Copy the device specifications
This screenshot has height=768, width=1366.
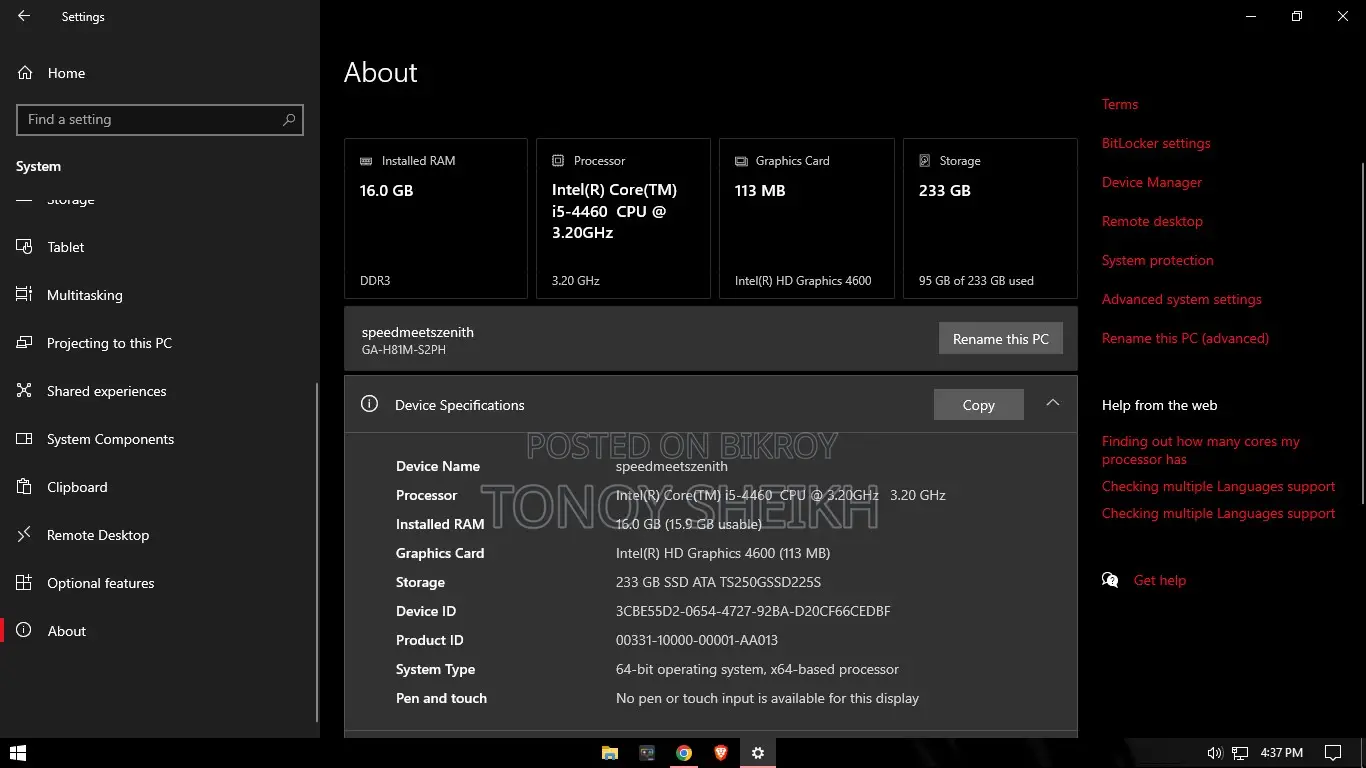tap(979, 405)
